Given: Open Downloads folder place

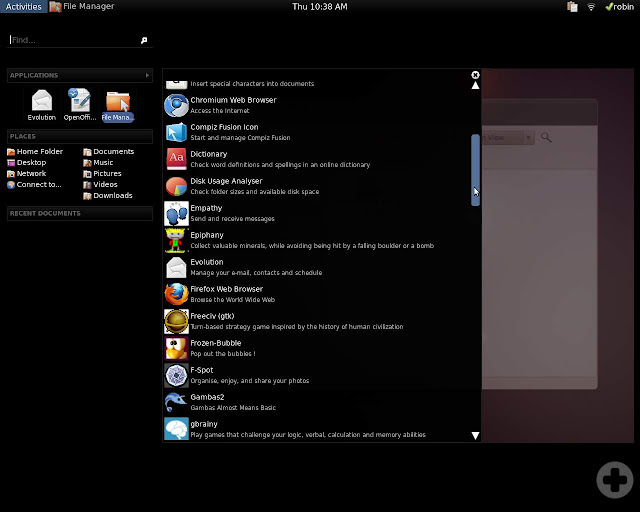Looking at the screenshot, I should [108, 196].
